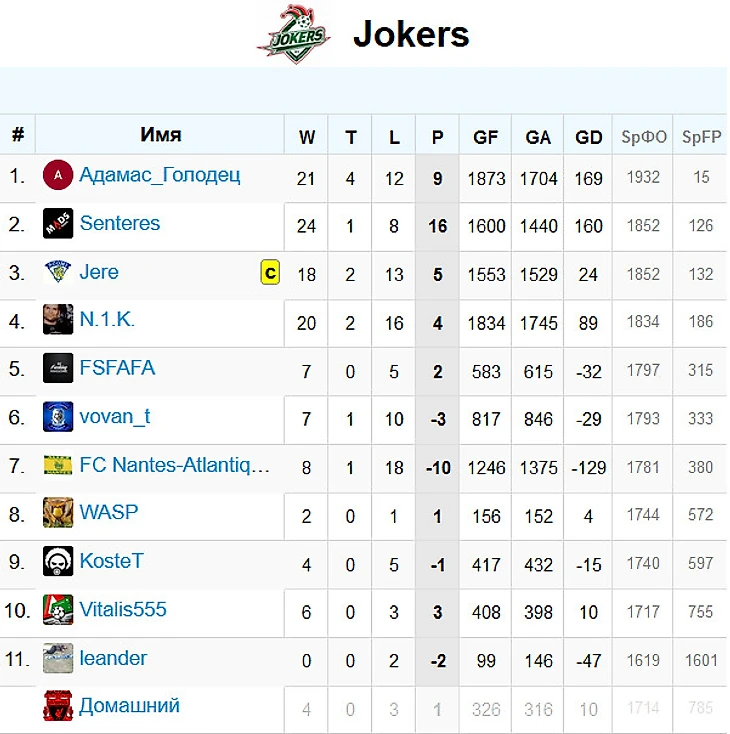Click KosteT black-and-white avatar icon
The image size is (730, 734).
[x=58, y=561]
